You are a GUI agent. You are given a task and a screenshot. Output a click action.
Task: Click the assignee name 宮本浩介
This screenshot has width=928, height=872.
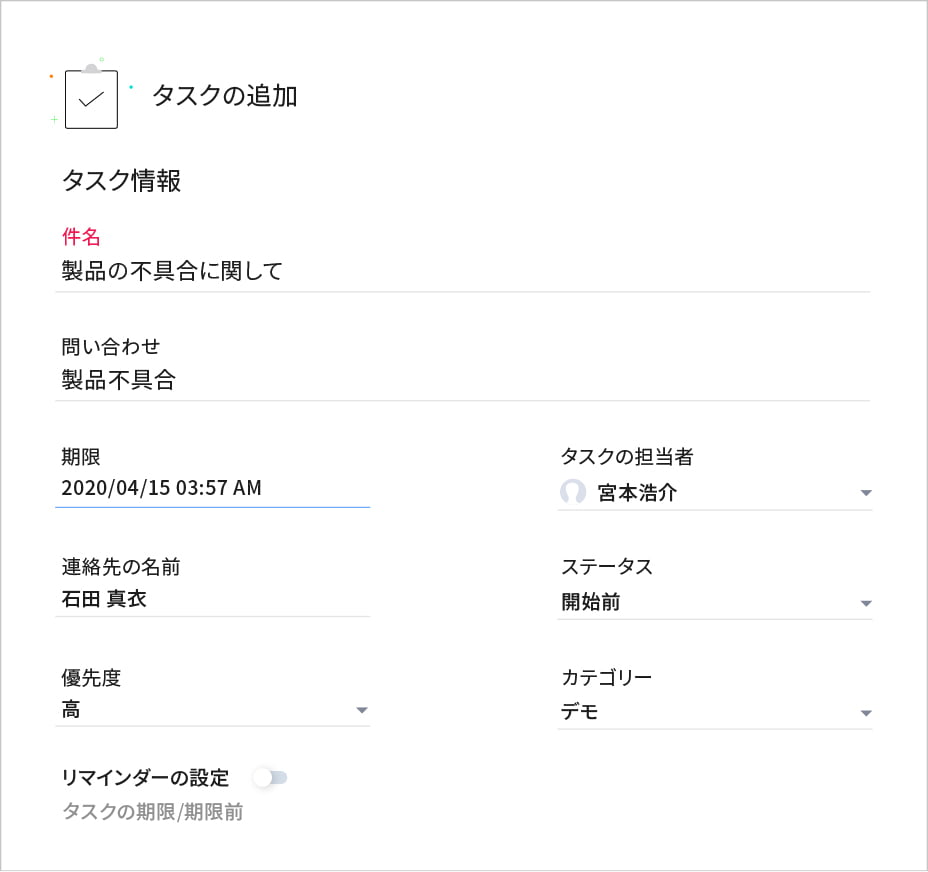[x=637, y=493]
